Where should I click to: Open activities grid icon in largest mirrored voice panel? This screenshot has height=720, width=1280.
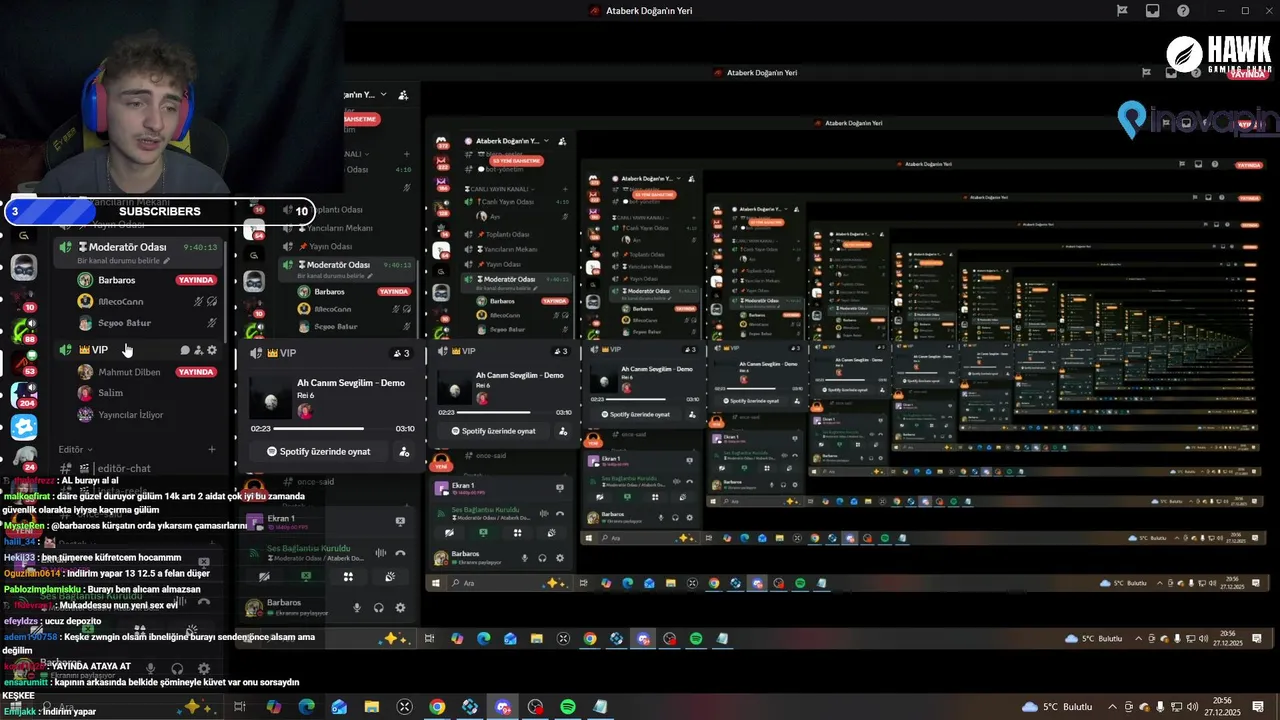point(348,577)
